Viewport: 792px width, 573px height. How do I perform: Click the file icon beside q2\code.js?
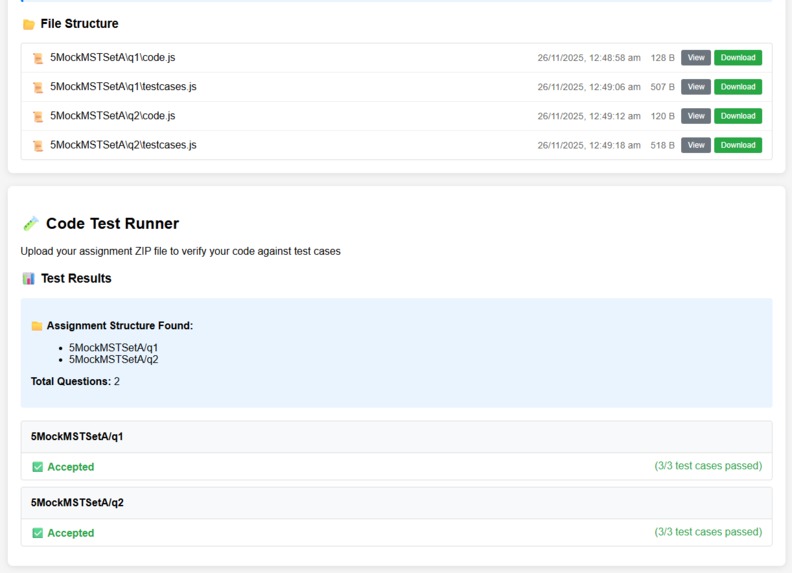[38, 117]
